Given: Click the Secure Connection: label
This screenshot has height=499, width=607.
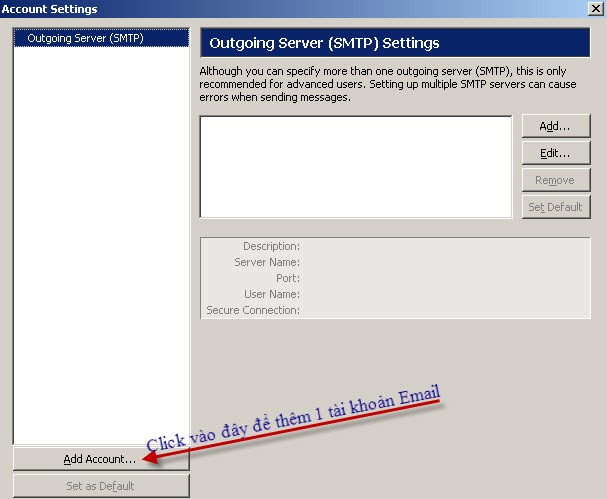Looking at the screenshot, I should point(253,310).
